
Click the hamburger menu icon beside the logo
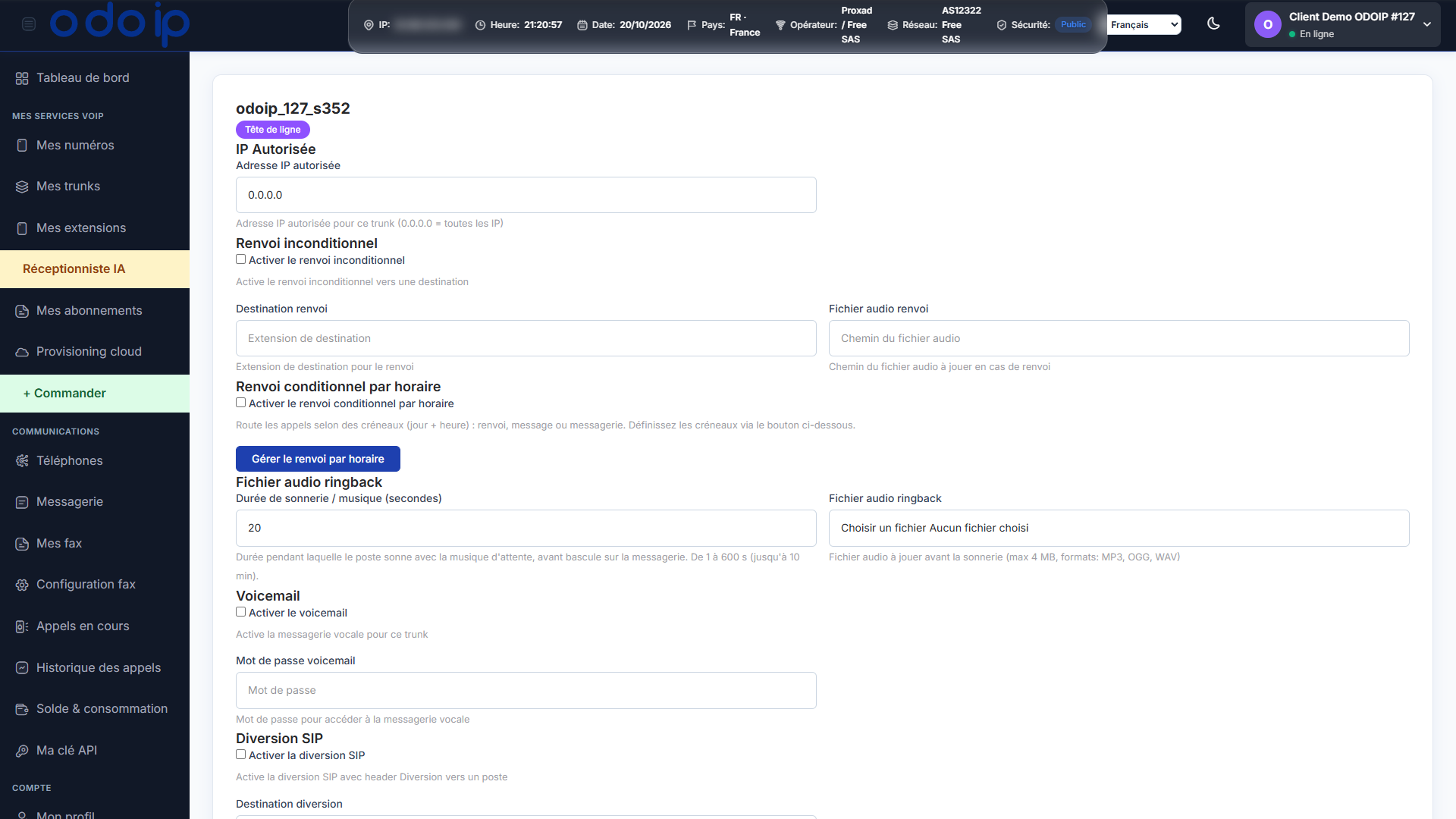tap(29, 24)
